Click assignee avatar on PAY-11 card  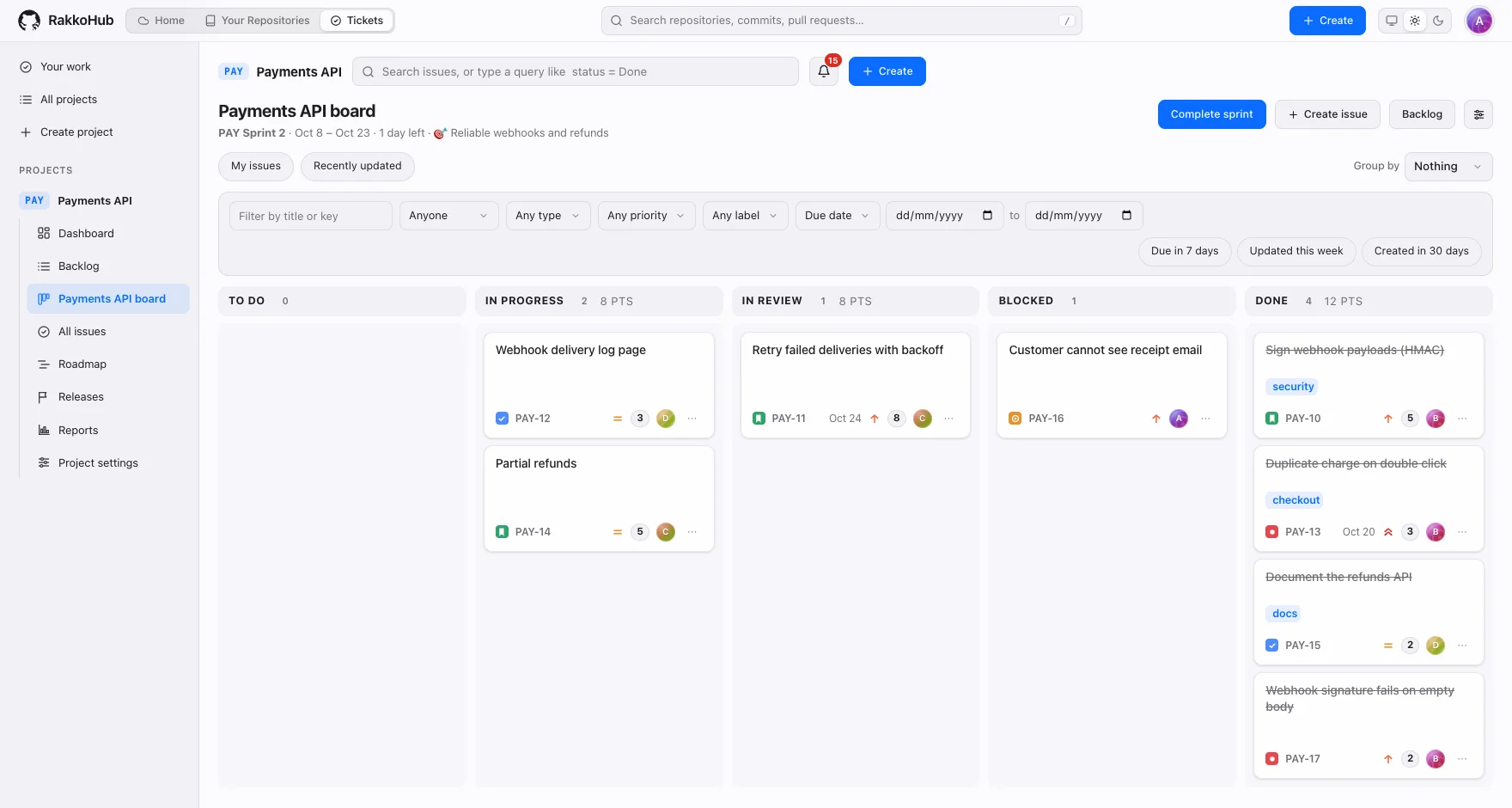click(x=922, y=419)
